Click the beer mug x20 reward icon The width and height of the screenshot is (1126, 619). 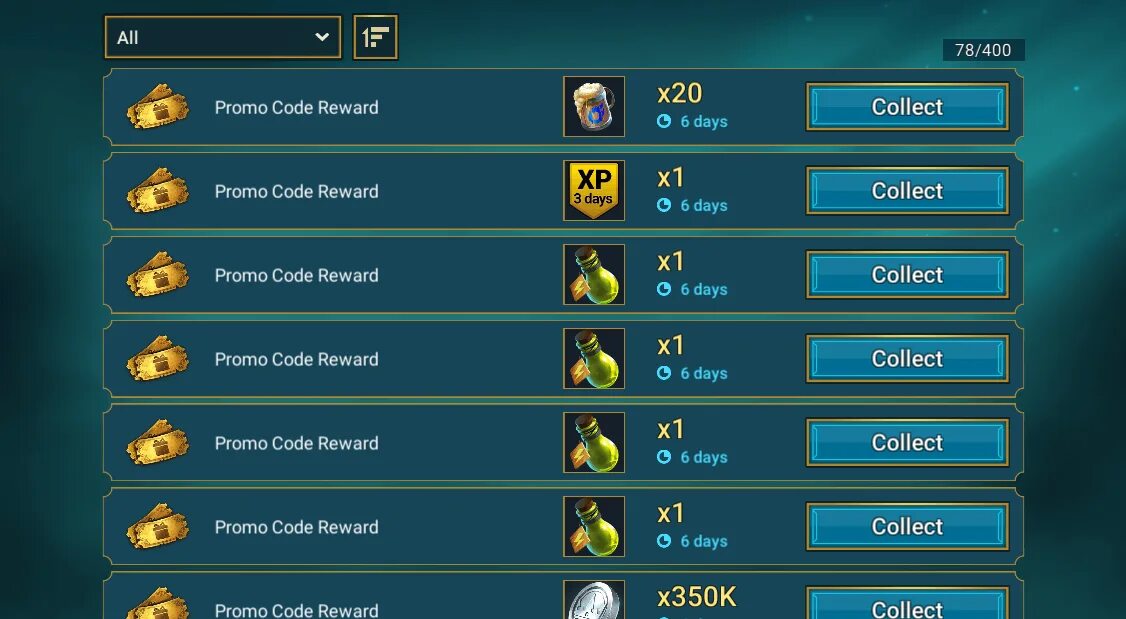pyautogui.click(x=594, y=106)
